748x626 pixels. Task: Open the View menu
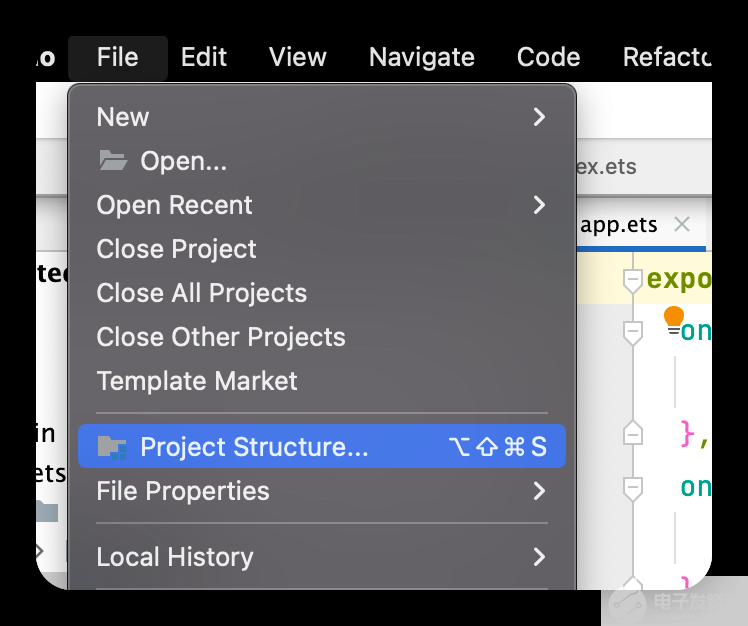[297, 57]
